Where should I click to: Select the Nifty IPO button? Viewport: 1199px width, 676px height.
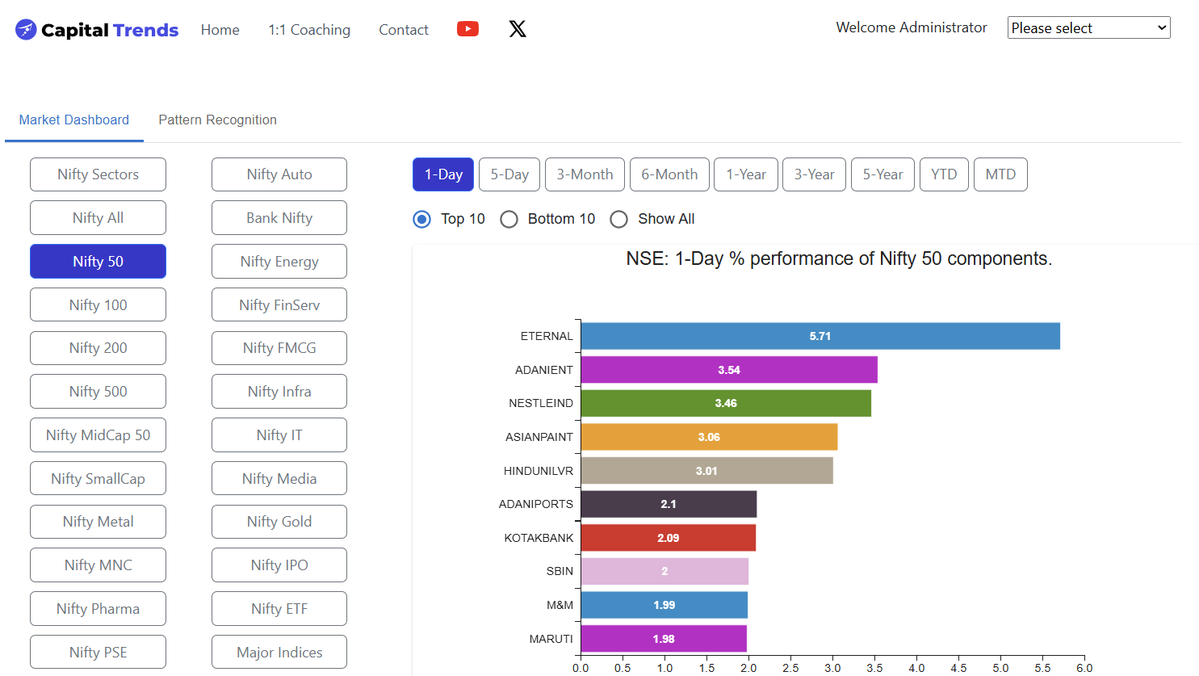[279, 565]
